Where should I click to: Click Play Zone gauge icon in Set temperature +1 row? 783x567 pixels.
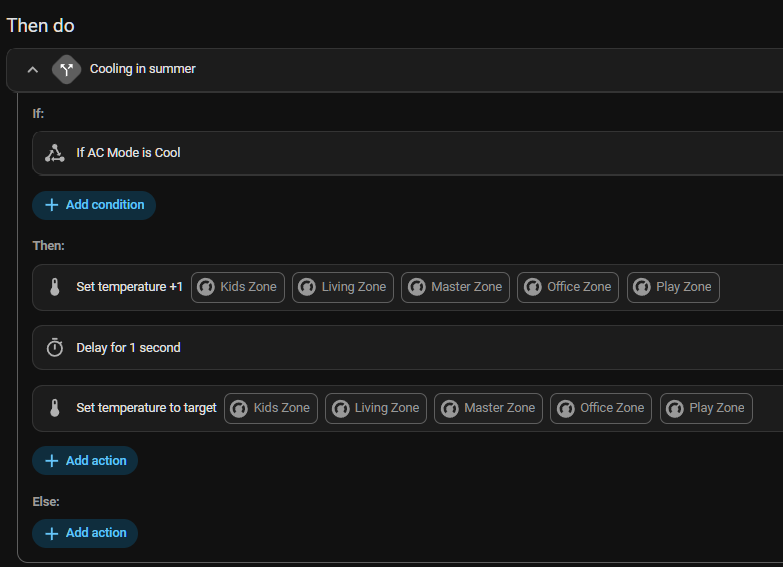coord(642,287)
